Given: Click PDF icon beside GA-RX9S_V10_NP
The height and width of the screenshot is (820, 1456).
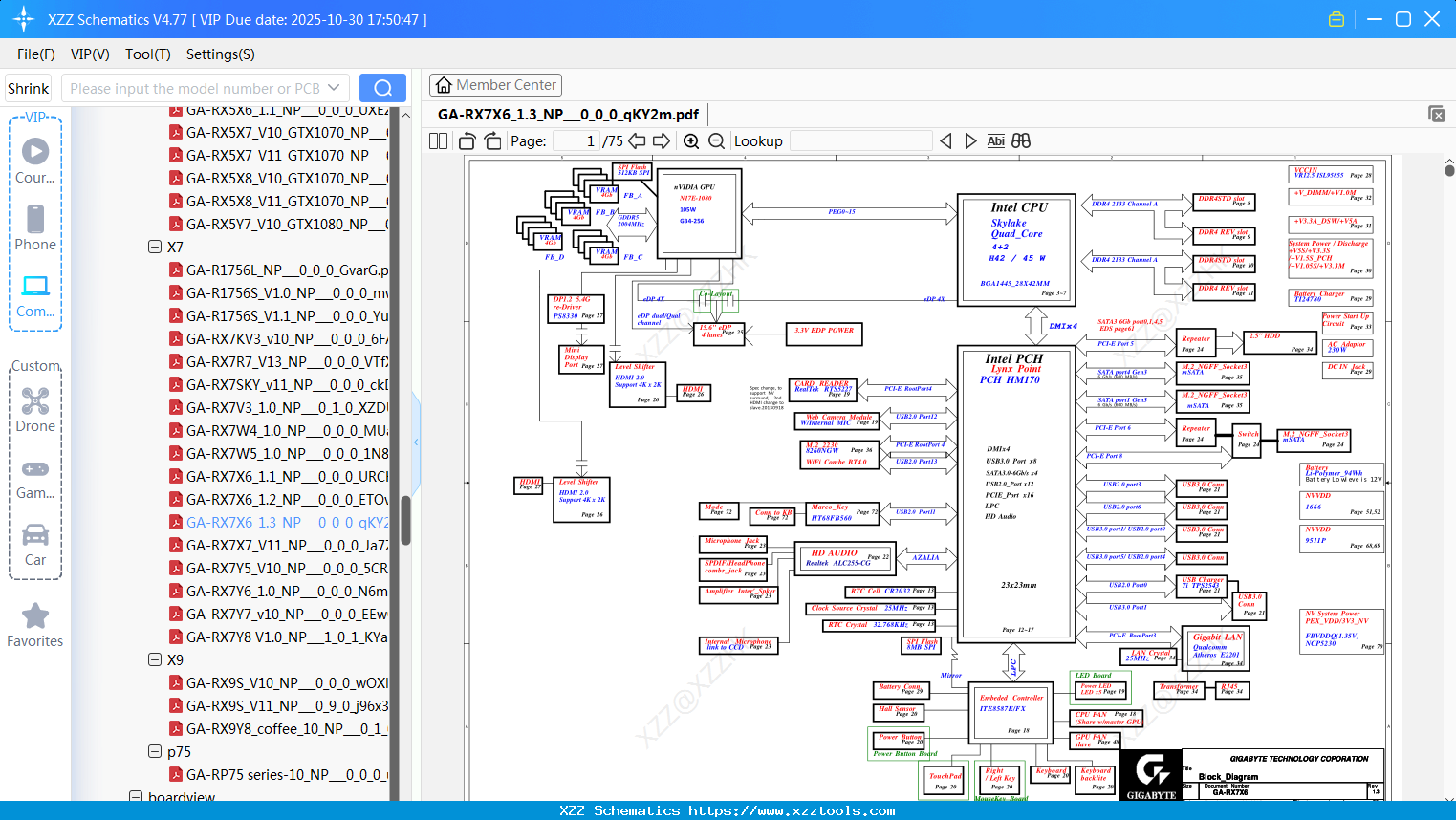Looking at the screenshot, I should (176, 682).
